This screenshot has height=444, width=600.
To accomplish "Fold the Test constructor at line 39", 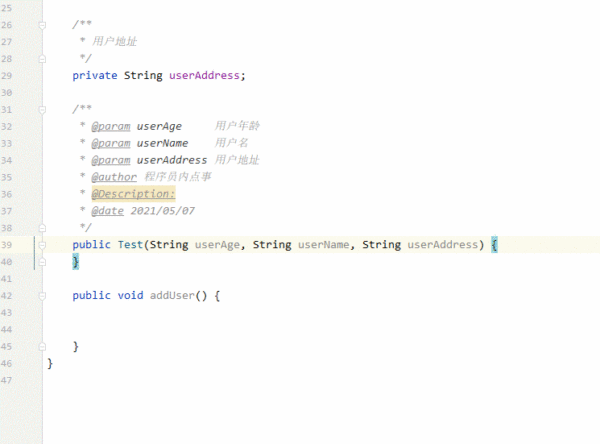I will (42, 245).
